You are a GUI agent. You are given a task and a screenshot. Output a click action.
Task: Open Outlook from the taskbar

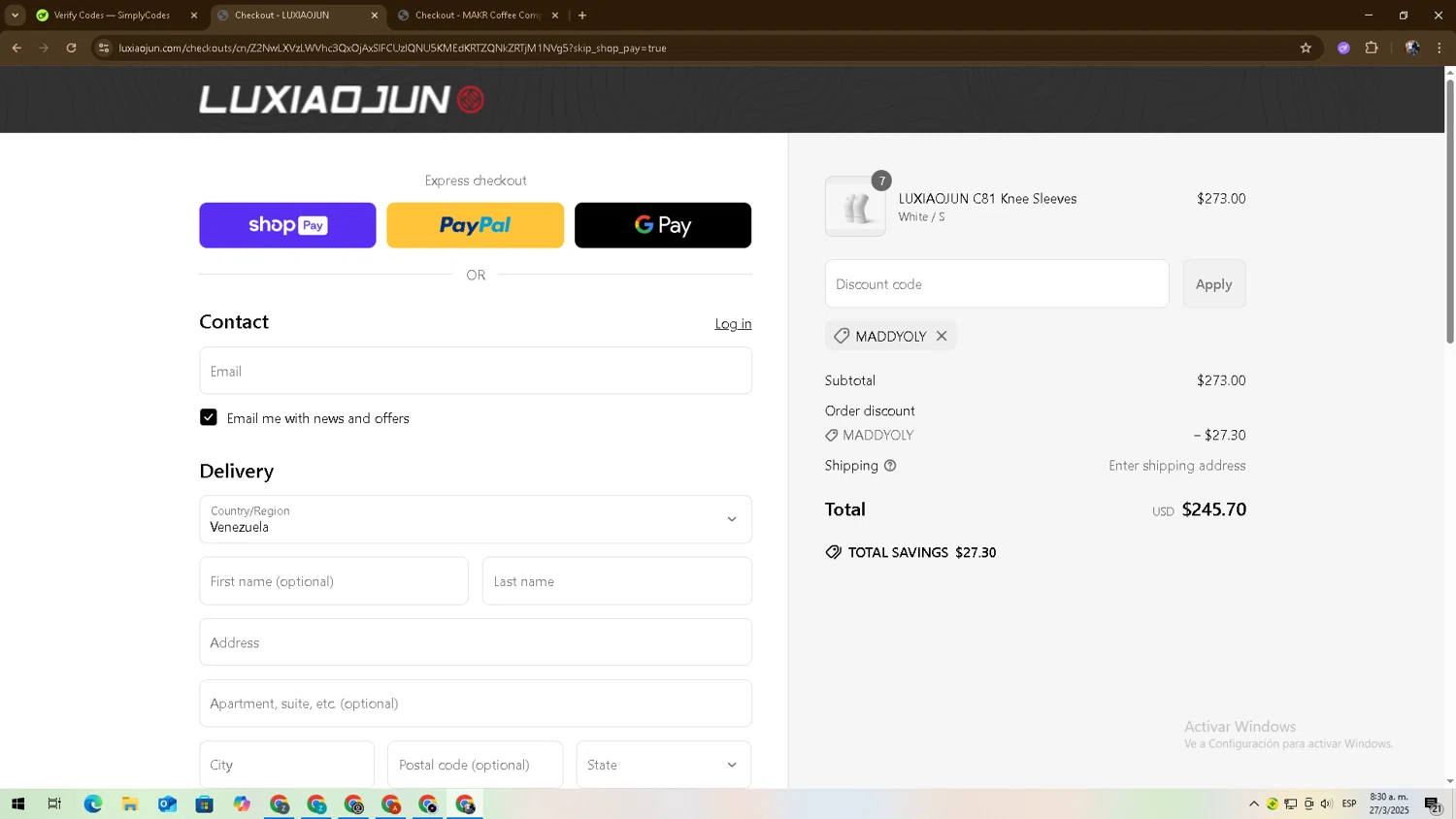[x=167, y=803]
